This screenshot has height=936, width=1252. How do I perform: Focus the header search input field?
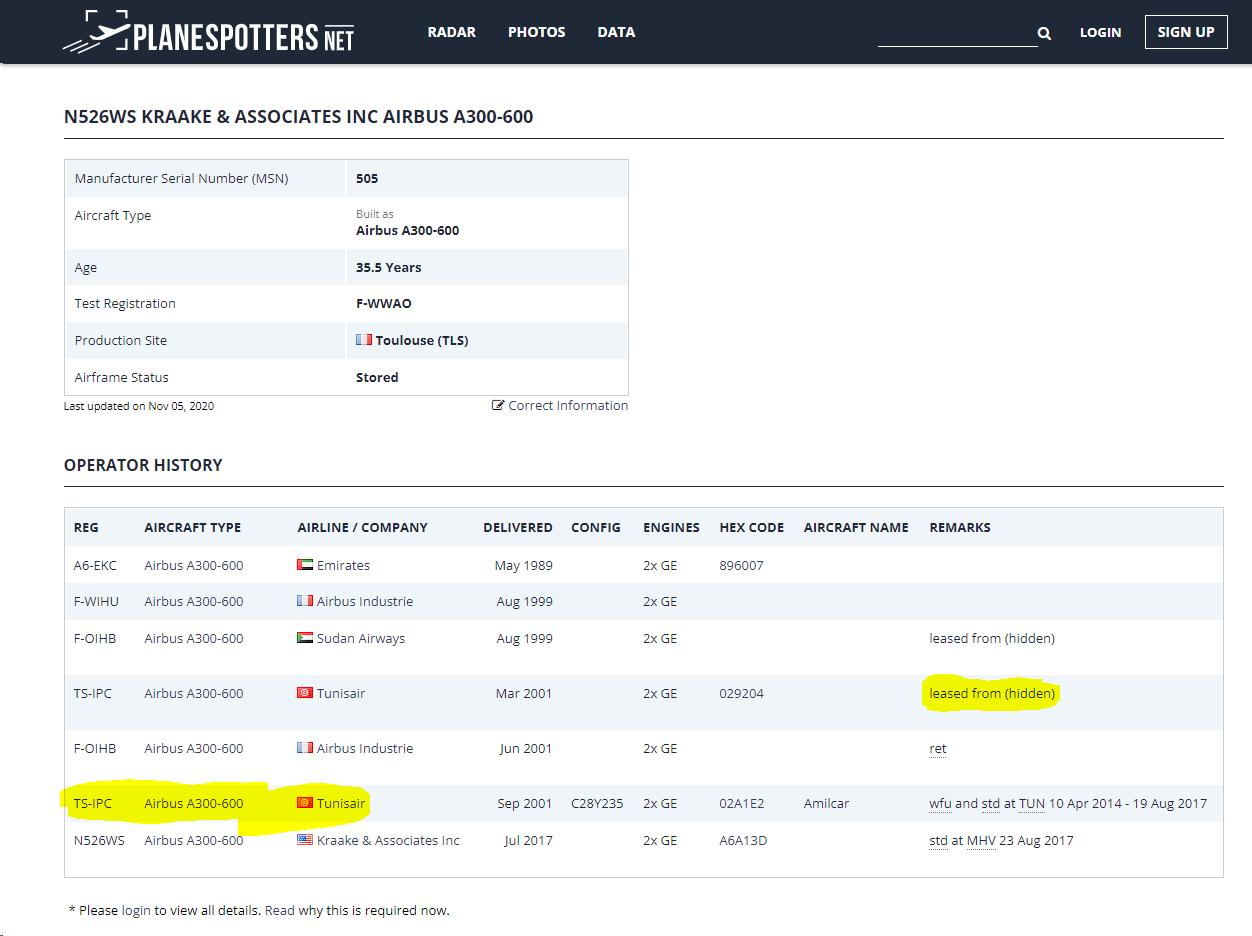click(x=956, y=33)
